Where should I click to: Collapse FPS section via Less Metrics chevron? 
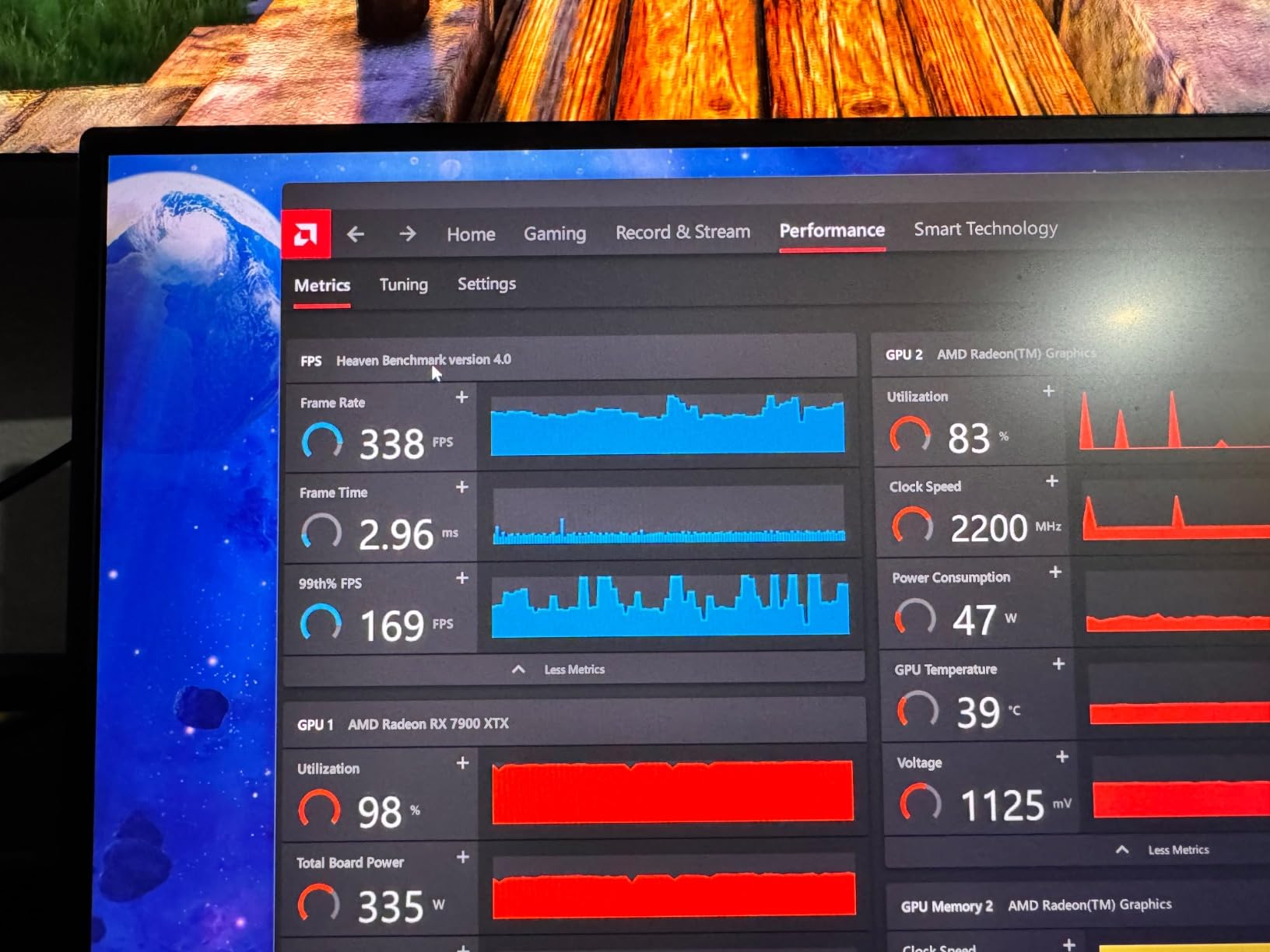point(519,668)
